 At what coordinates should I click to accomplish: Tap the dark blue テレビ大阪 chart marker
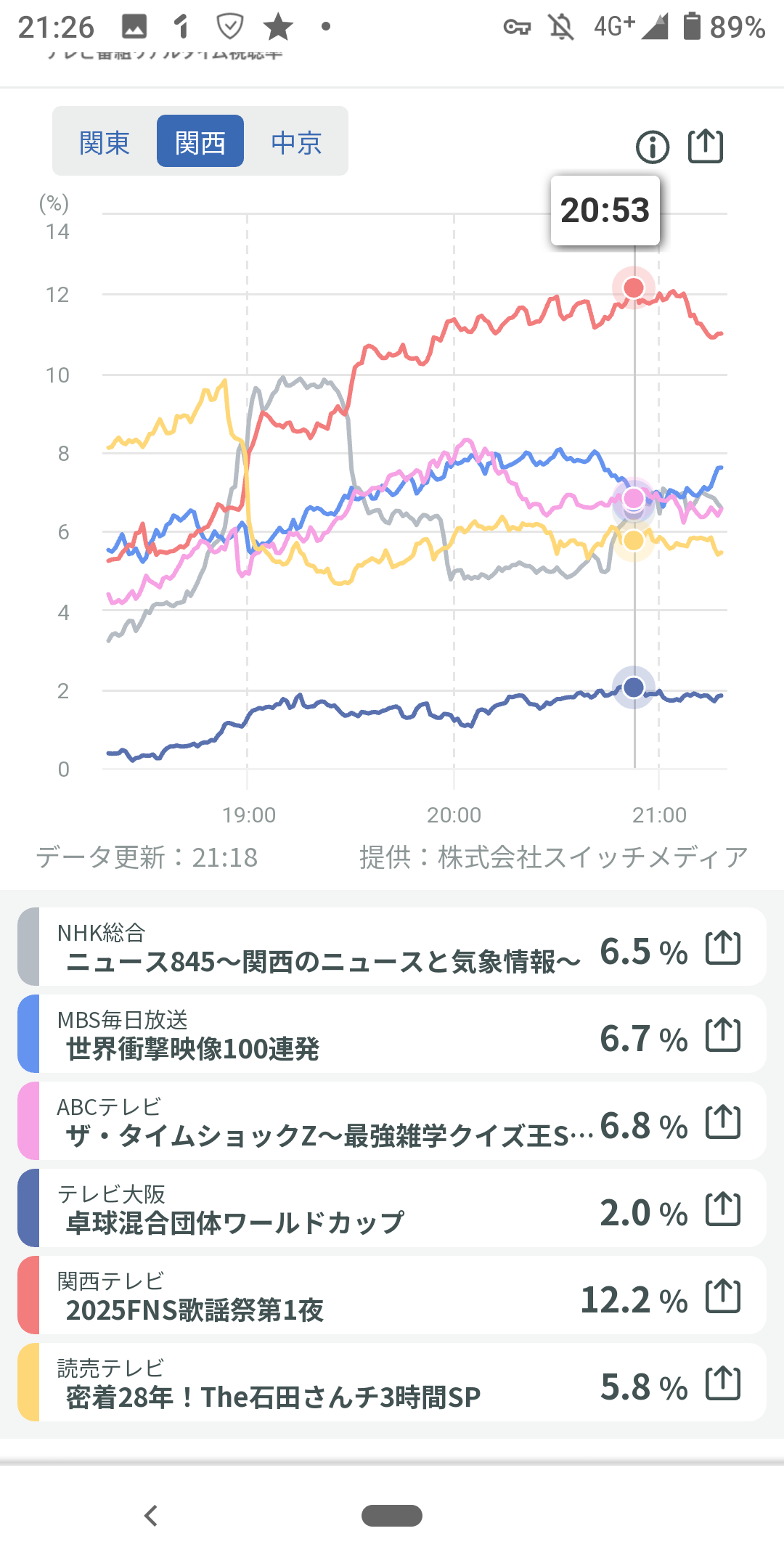(634, 687)
